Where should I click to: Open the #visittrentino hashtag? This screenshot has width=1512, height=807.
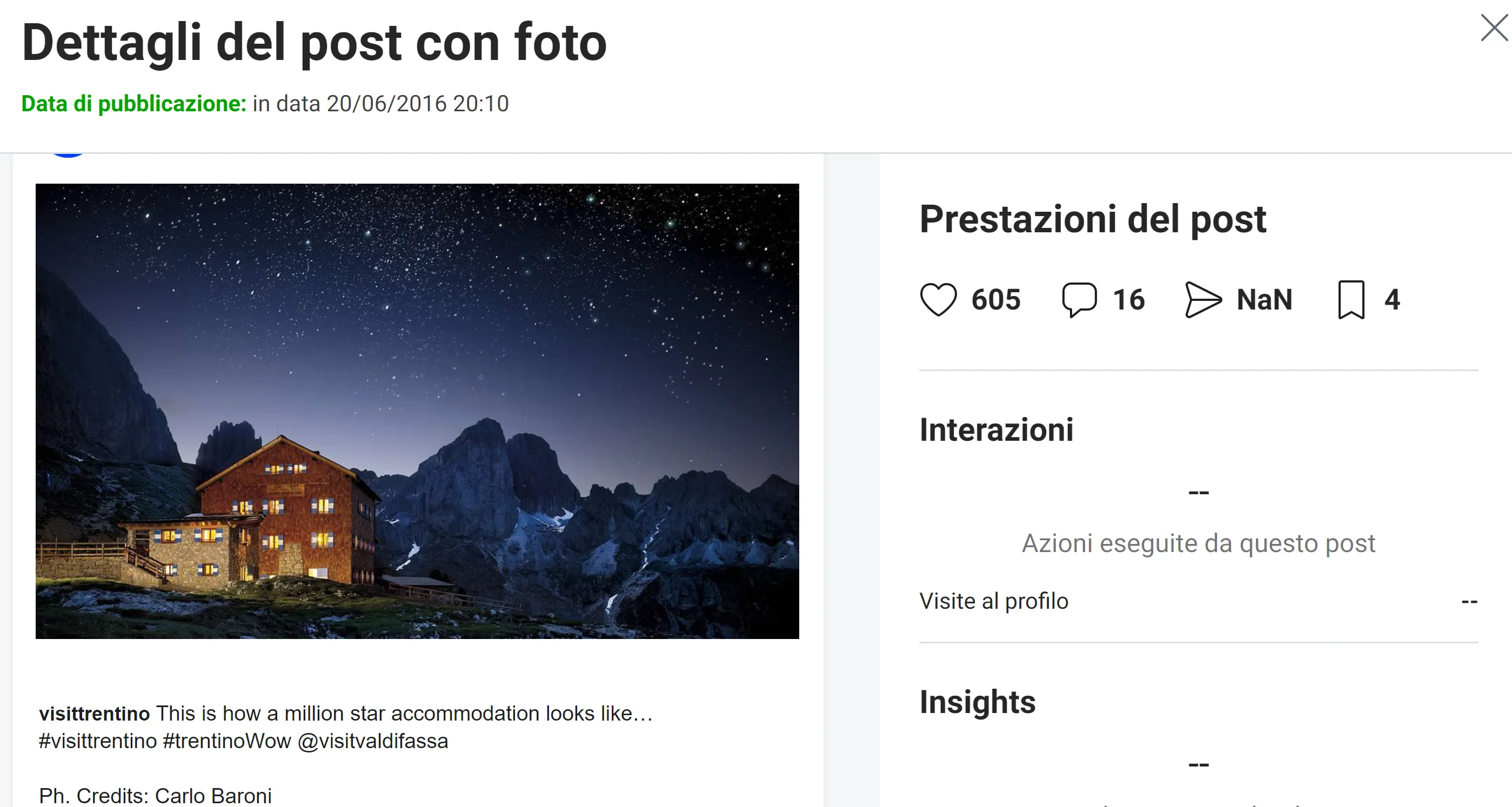tap(98, 741)
